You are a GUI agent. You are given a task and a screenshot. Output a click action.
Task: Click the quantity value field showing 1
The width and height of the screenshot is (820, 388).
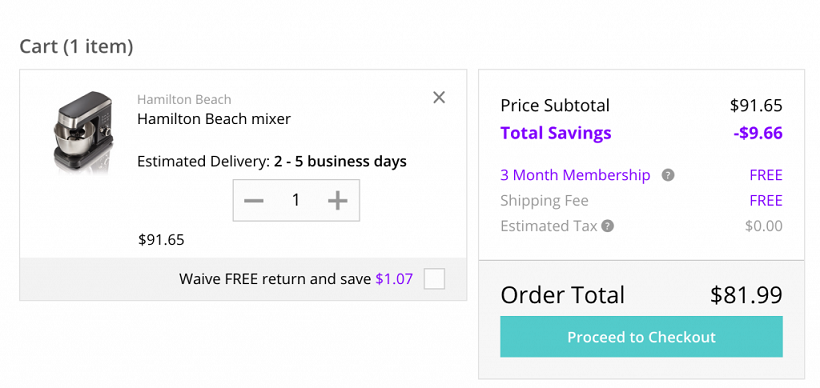pyautogui.click(x=296, y=200)
